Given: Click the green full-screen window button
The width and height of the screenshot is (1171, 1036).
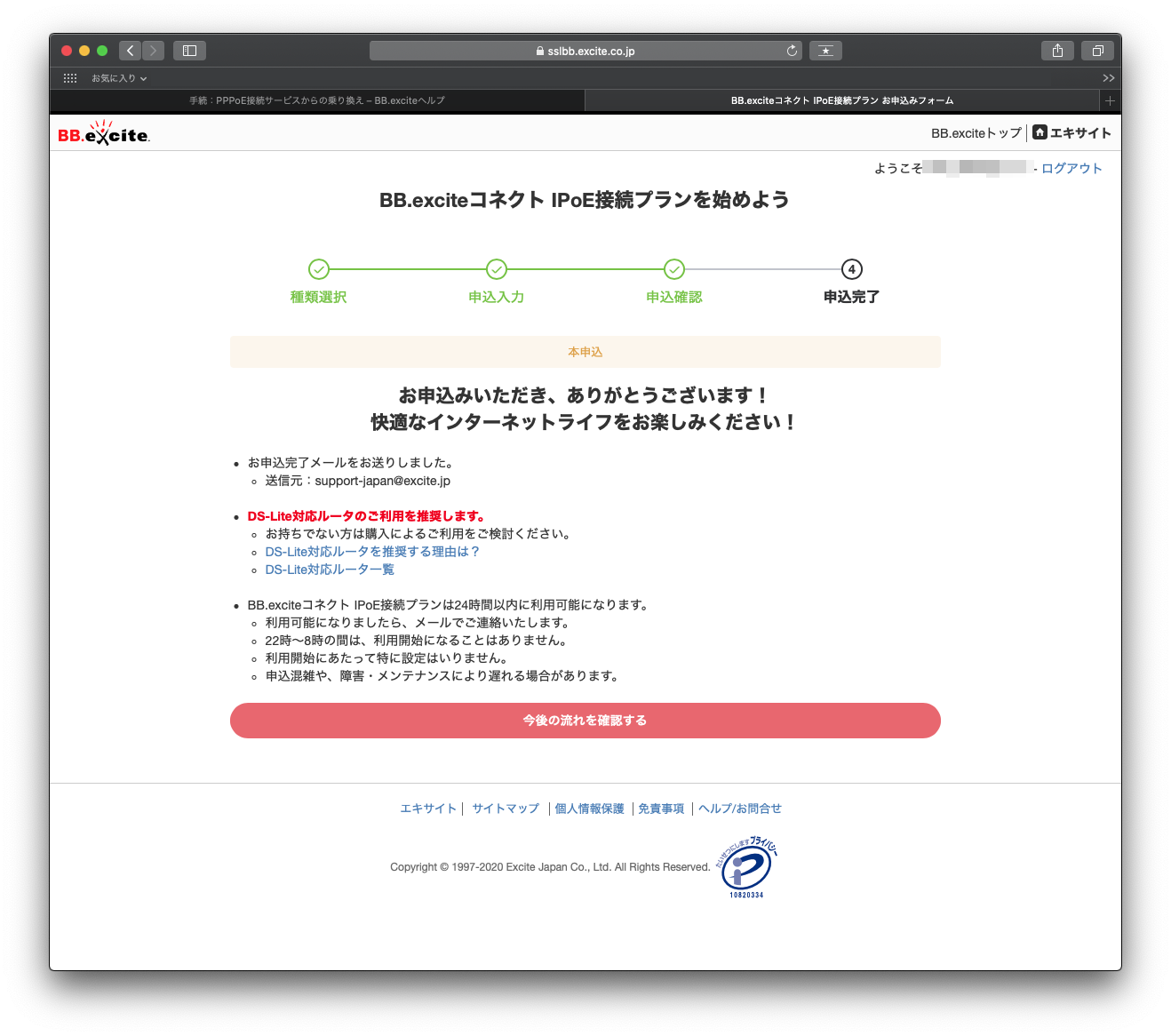Looking at the screenshot, I should click(x=102, y=51).
